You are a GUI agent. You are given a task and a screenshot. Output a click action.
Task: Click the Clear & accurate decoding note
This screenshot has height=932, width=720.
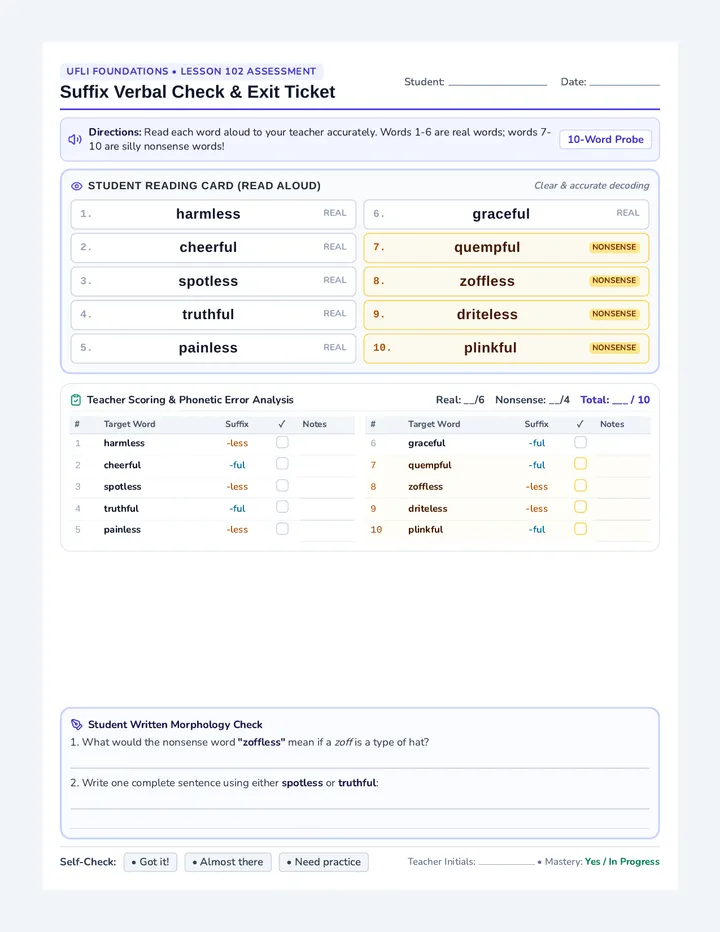[x=592, y=186]
